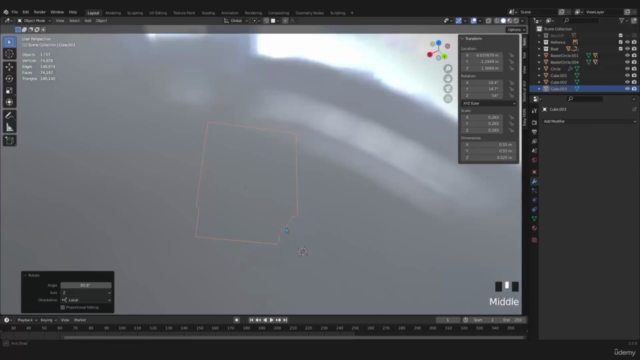Select Cube.002 in the outliner
Screen dimensions: 640x360
pos(558,82)
